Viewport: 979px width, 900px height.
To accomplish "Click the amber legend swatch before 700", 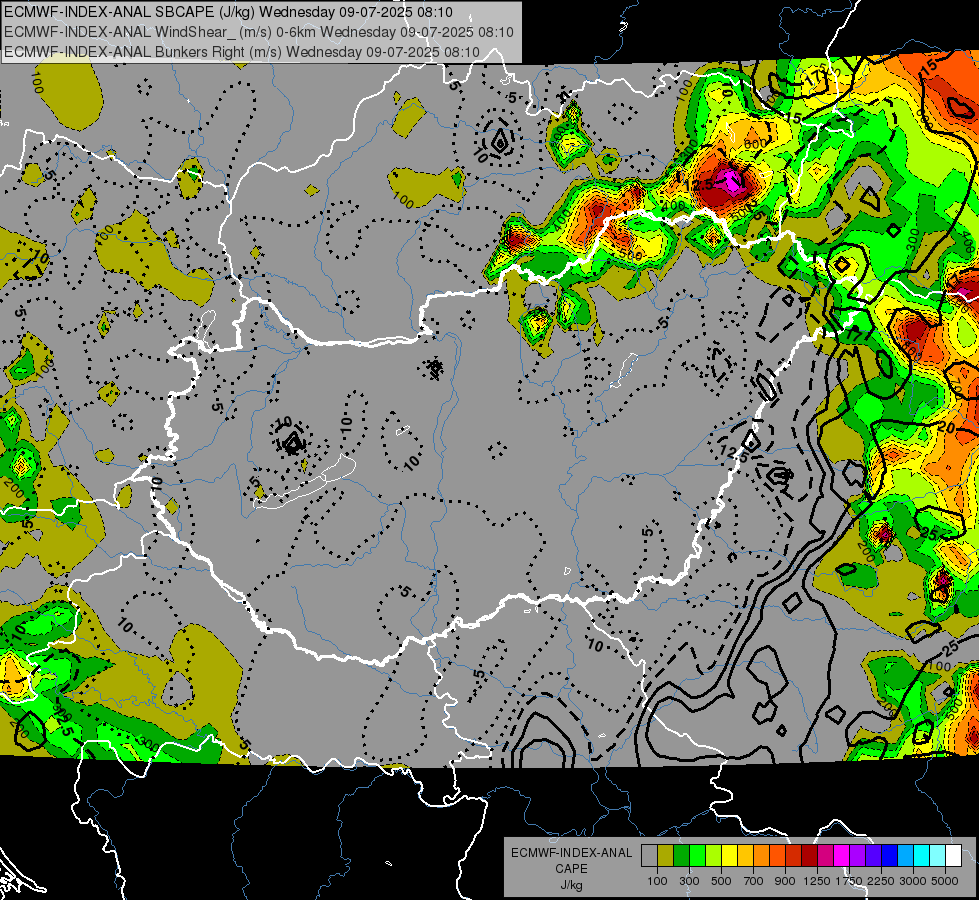I will tap(745, 856).
